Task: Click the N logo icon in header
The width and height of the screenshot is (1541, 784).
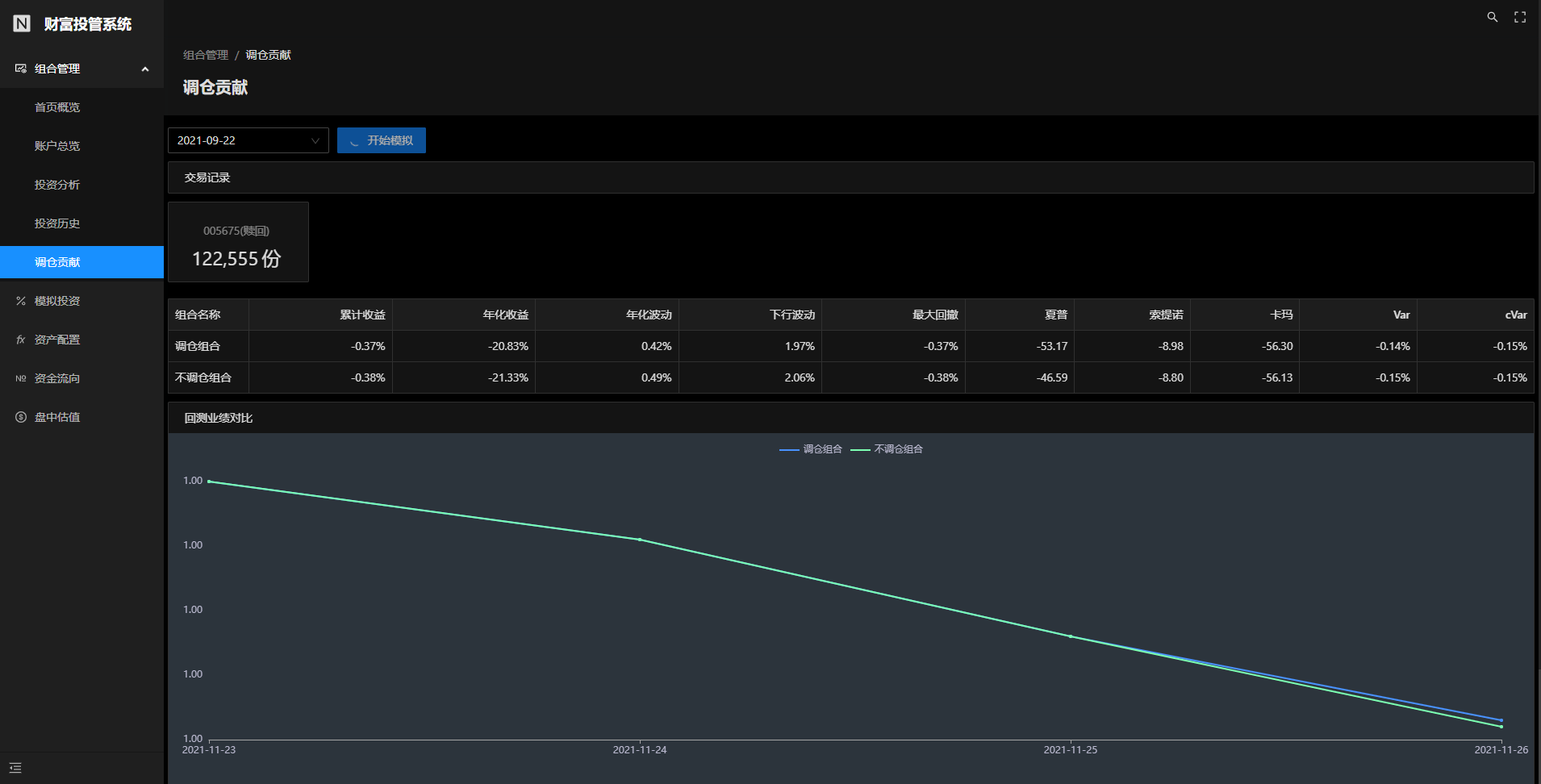Action: pyautogui.click(x=22, y=23)
